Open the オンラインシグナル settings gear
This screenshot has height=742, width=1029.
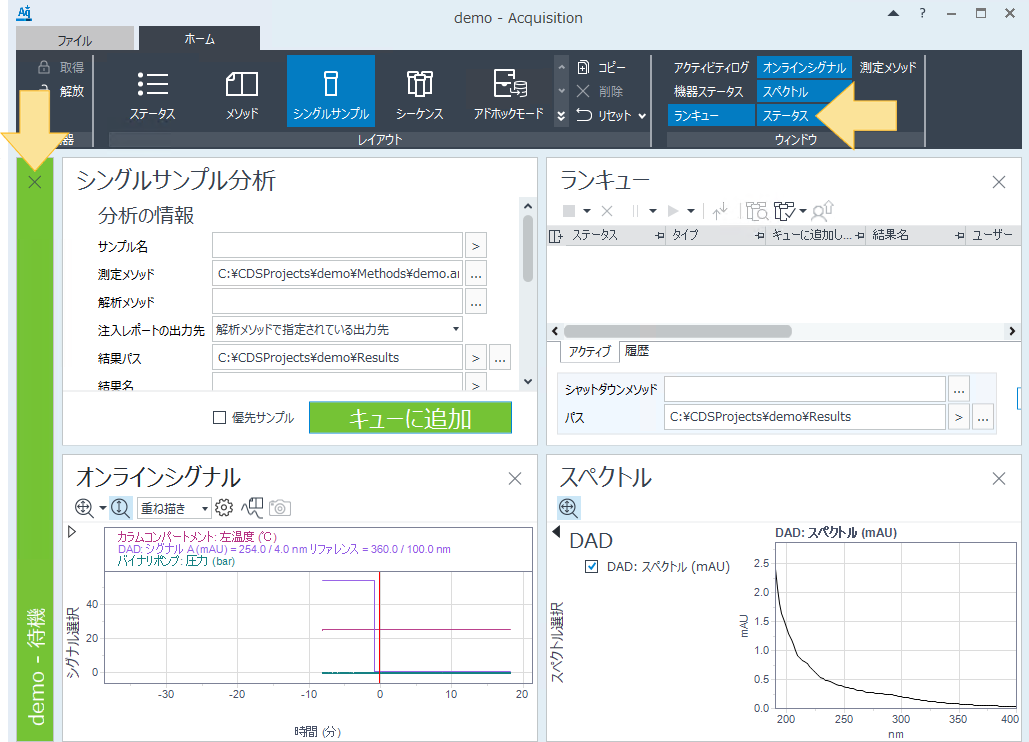click(224, 508)
